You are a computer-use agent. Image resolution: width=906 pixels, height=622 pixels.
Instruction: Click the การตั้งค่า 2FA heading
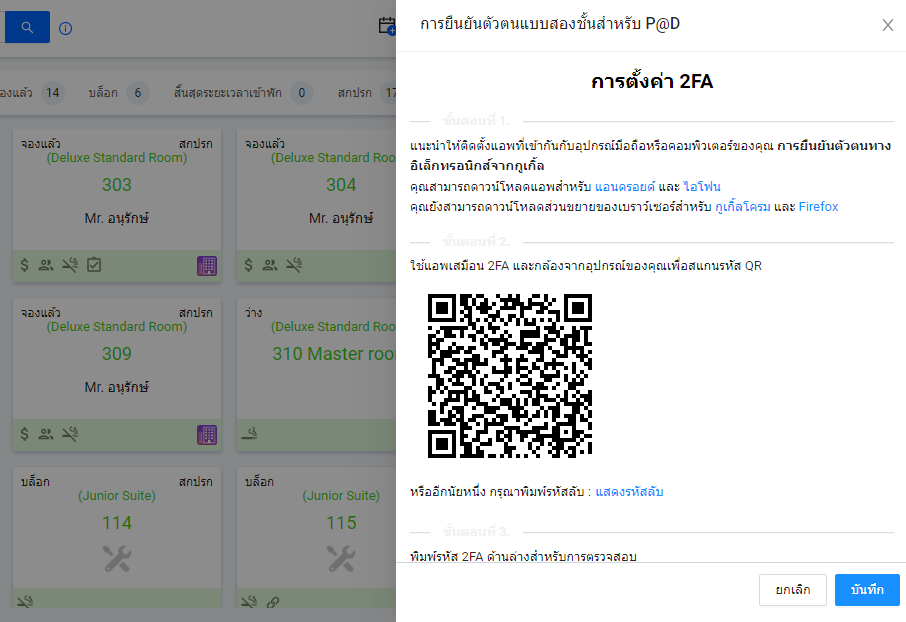pyautogui.click(x=652, y=82)
